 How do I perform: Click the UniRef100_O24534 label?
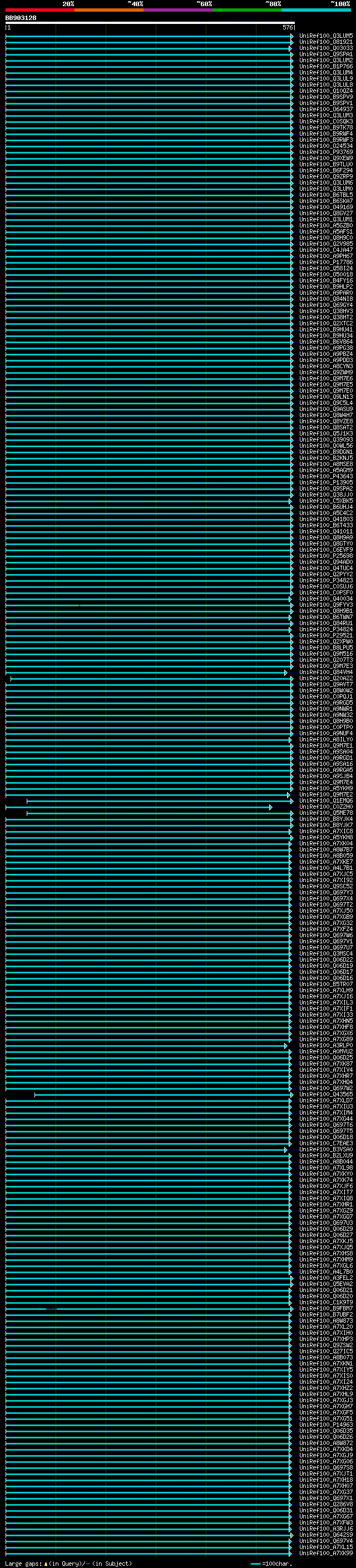325,146
